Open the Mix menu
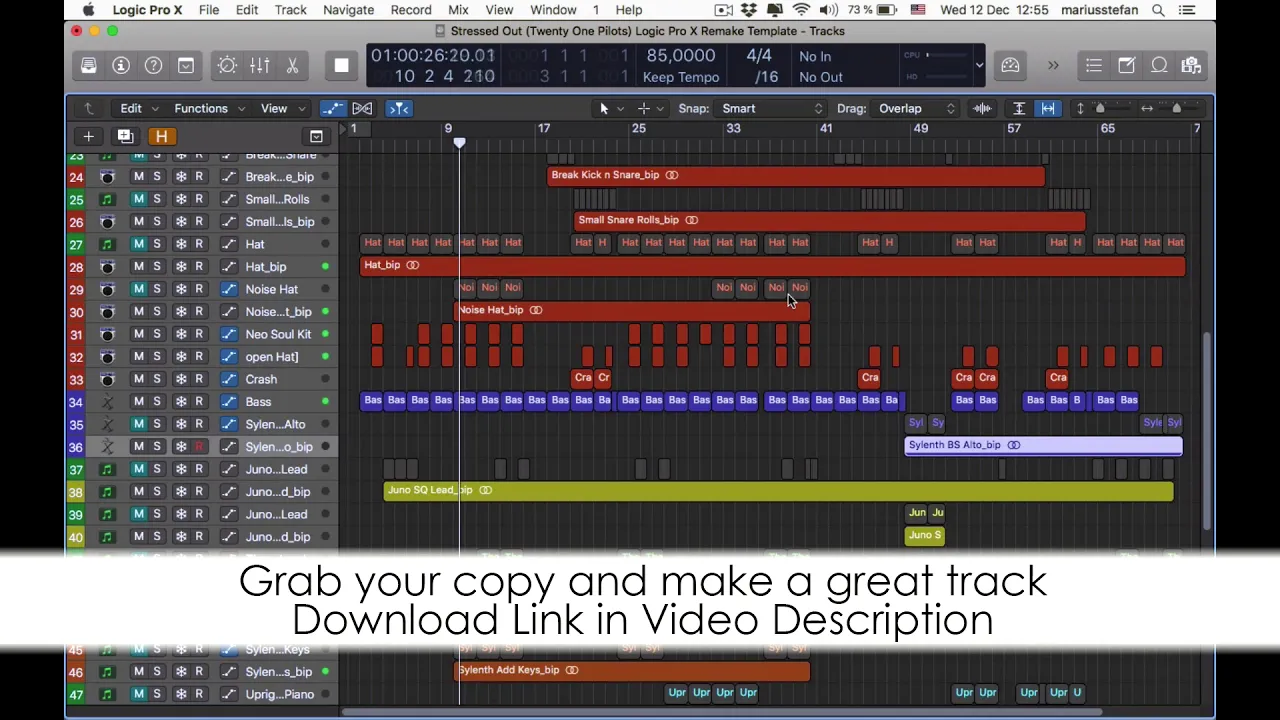The width and height of the screenshot is (1280, 720). pos(458,10)
